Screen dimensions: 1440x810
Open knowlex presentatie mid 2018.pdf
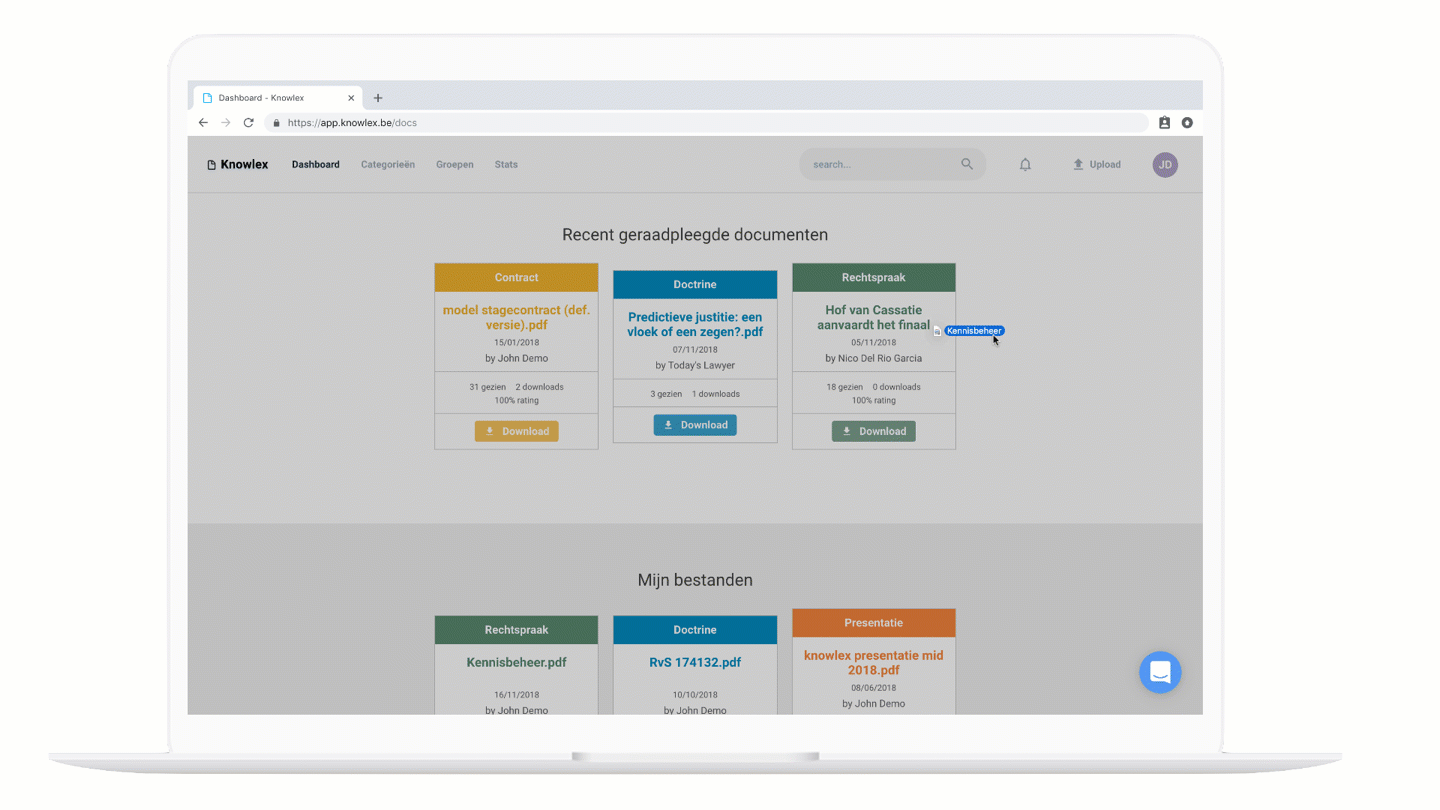[x=874, y=663]
